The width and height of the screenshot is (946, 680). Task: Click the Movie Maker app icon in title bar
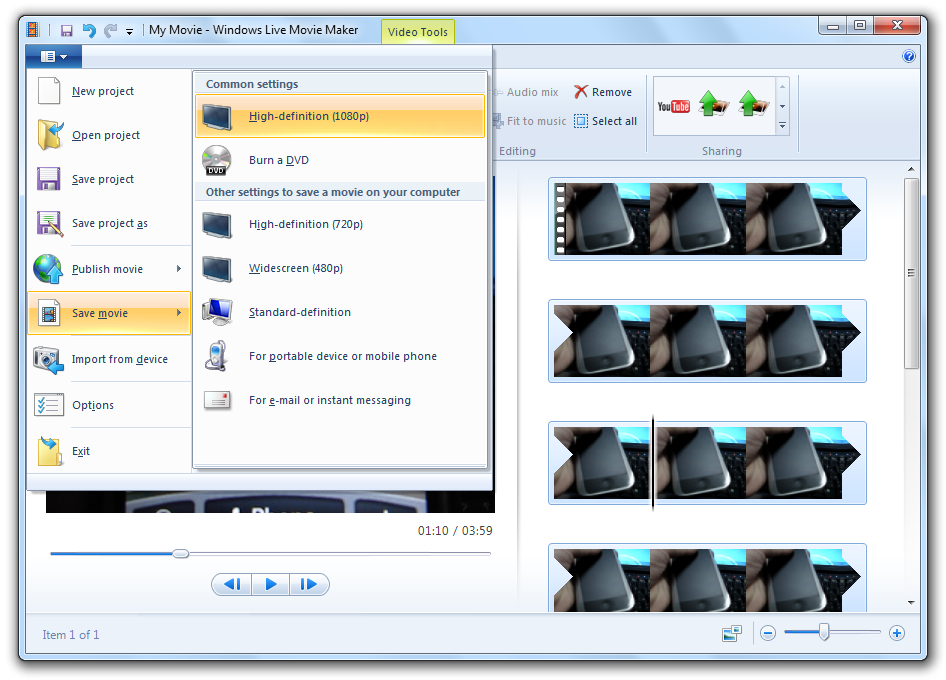(x=33, y=30)
